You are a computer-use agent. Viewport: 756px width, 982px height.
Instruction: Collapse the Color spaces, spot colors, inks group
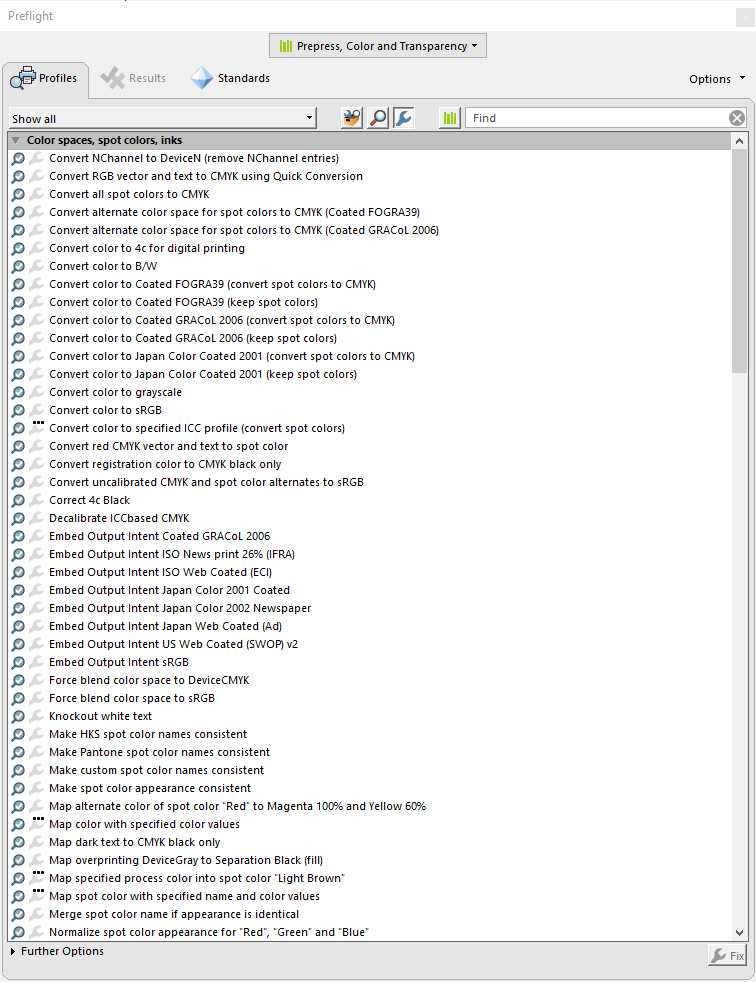point(16,140)
